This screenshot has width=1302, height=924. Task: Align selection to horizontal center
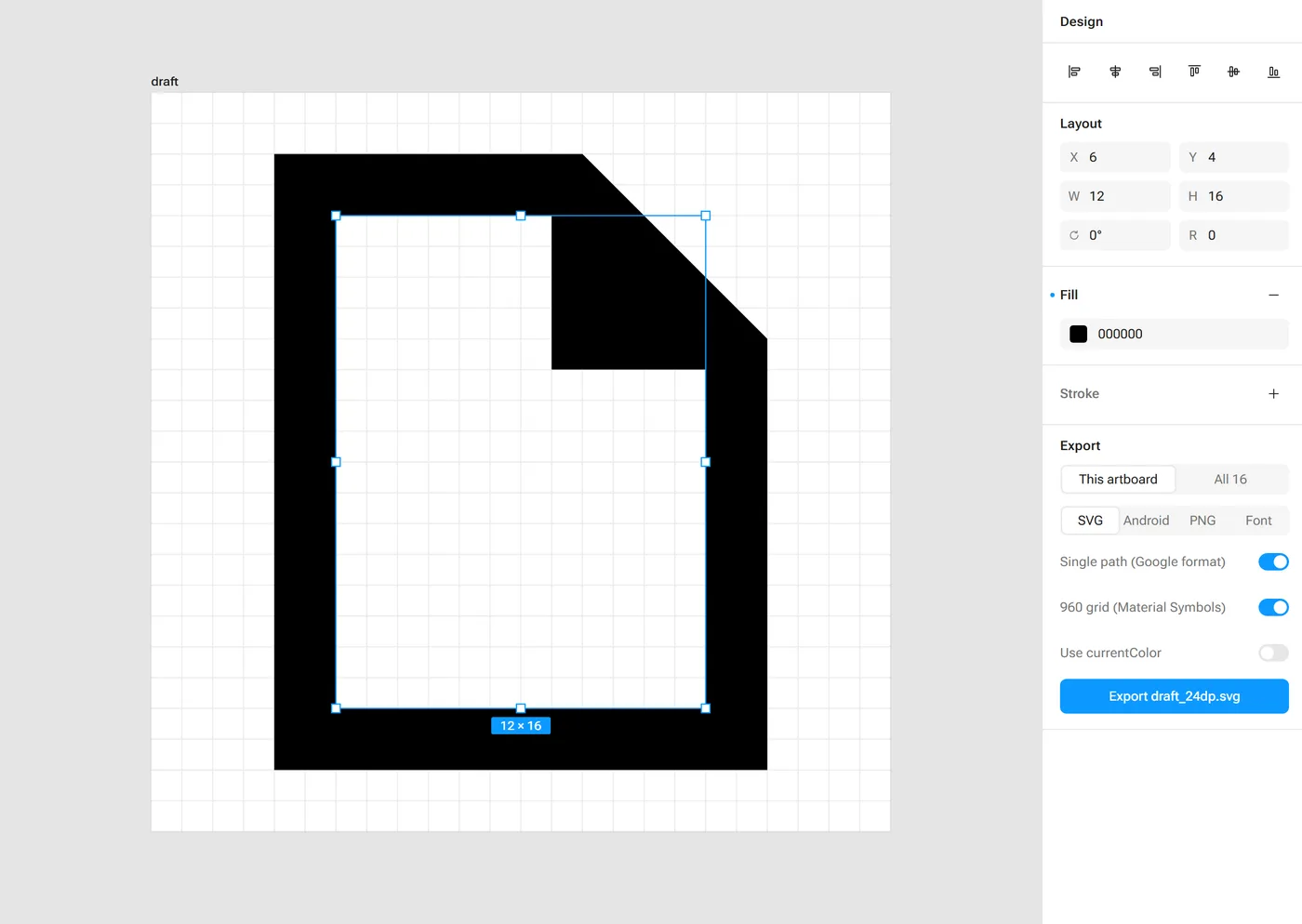[1115, 72]
